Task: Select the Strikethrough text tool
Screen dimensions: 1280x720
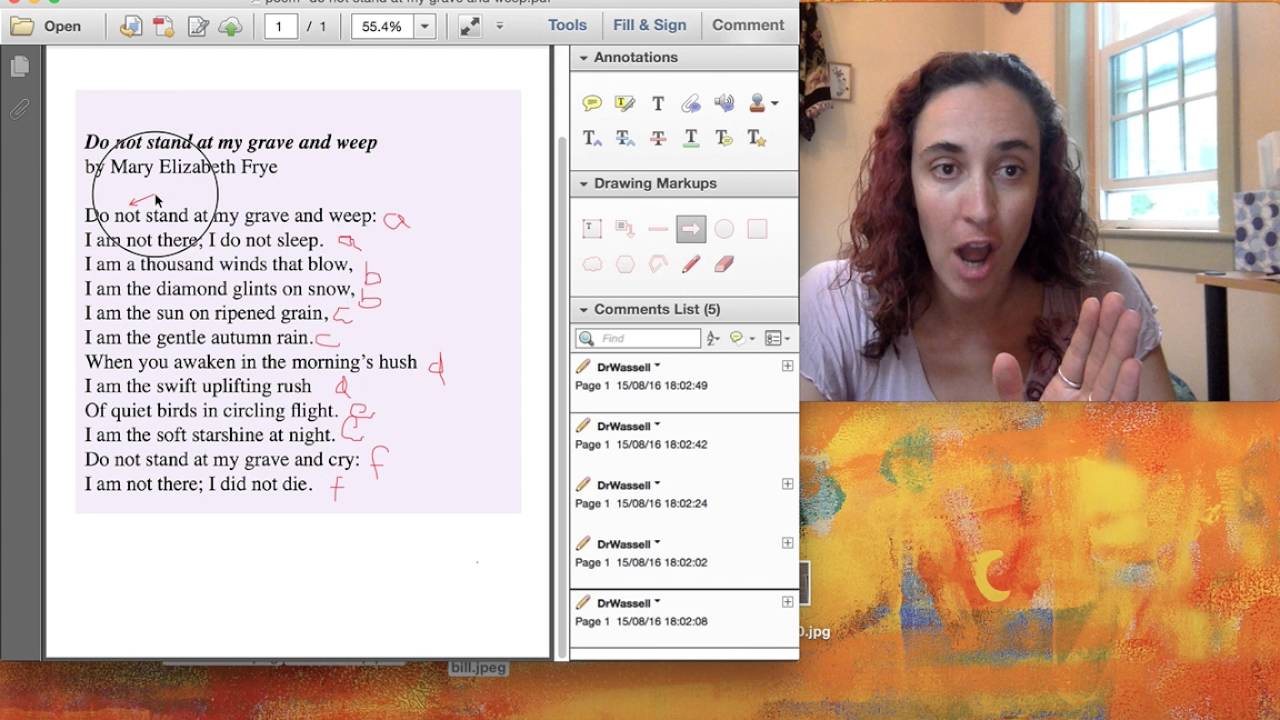Action: pyautogui.click(x=658, y=138)
